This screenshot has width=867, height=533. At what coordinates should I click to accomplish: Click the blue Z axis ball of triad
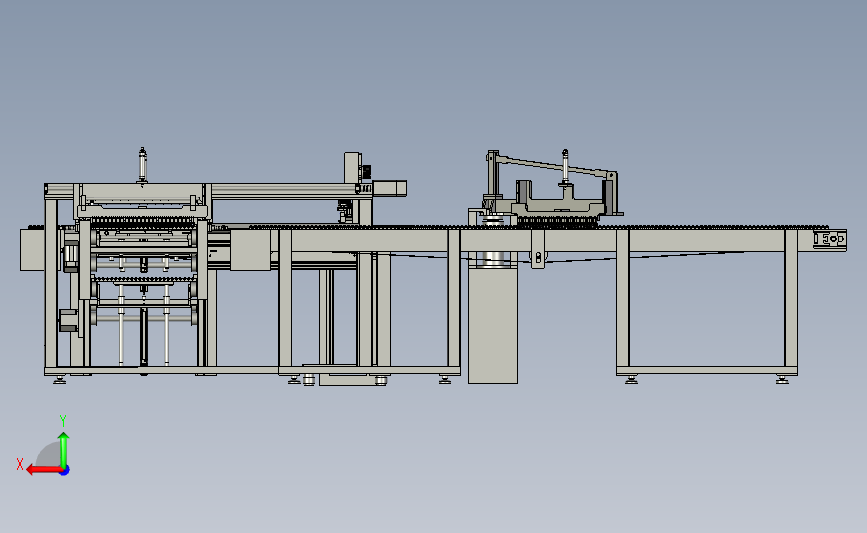[x=65, y=471]
